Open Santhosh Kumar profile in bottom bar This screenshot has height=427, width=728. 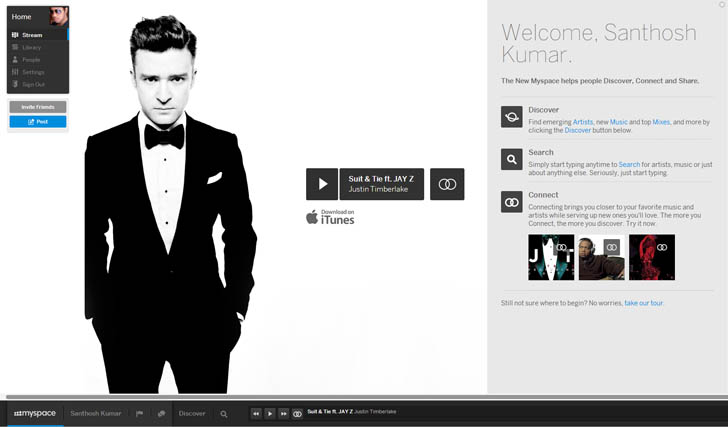click(x=96, y=413)
